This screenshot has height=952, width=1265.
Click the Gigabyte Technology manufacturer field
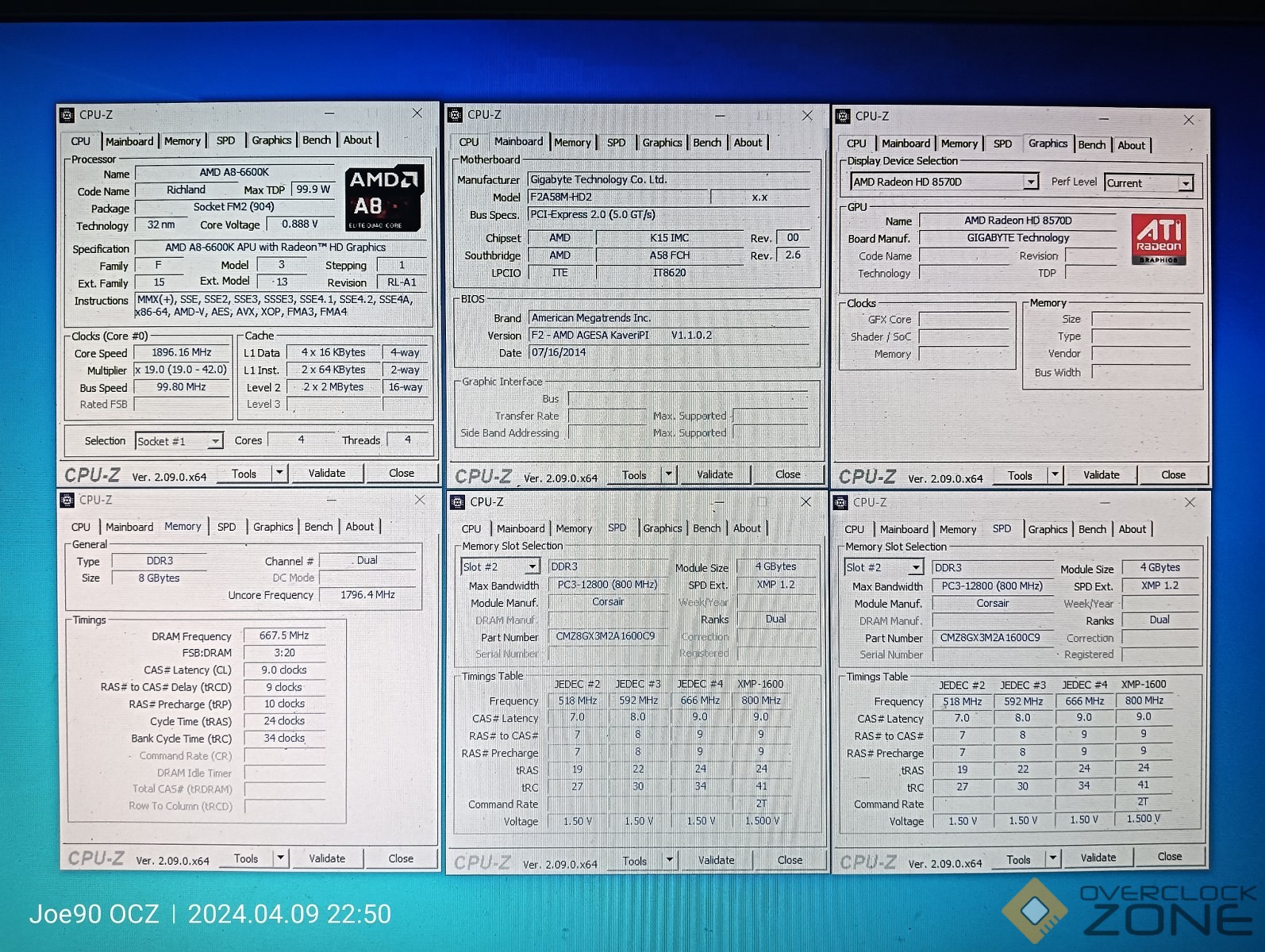(669, 179)
